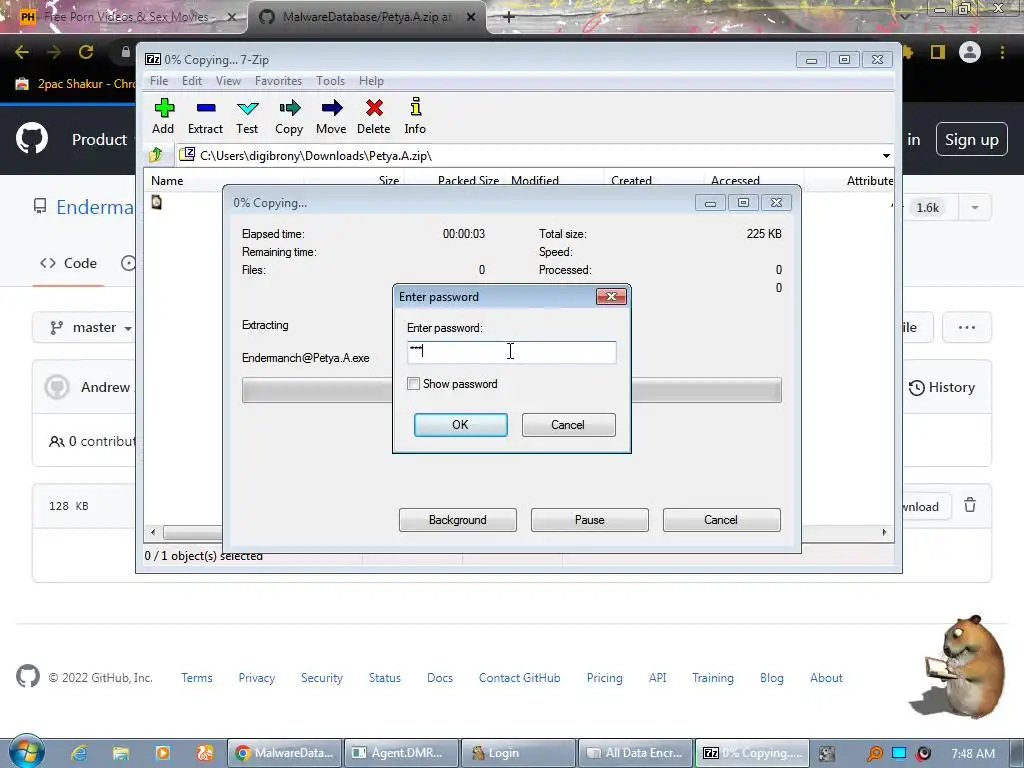Close the MalwareDatabase Chrome tab
Viewport: 1024px width, 768px height.
(x=471, y=17)
